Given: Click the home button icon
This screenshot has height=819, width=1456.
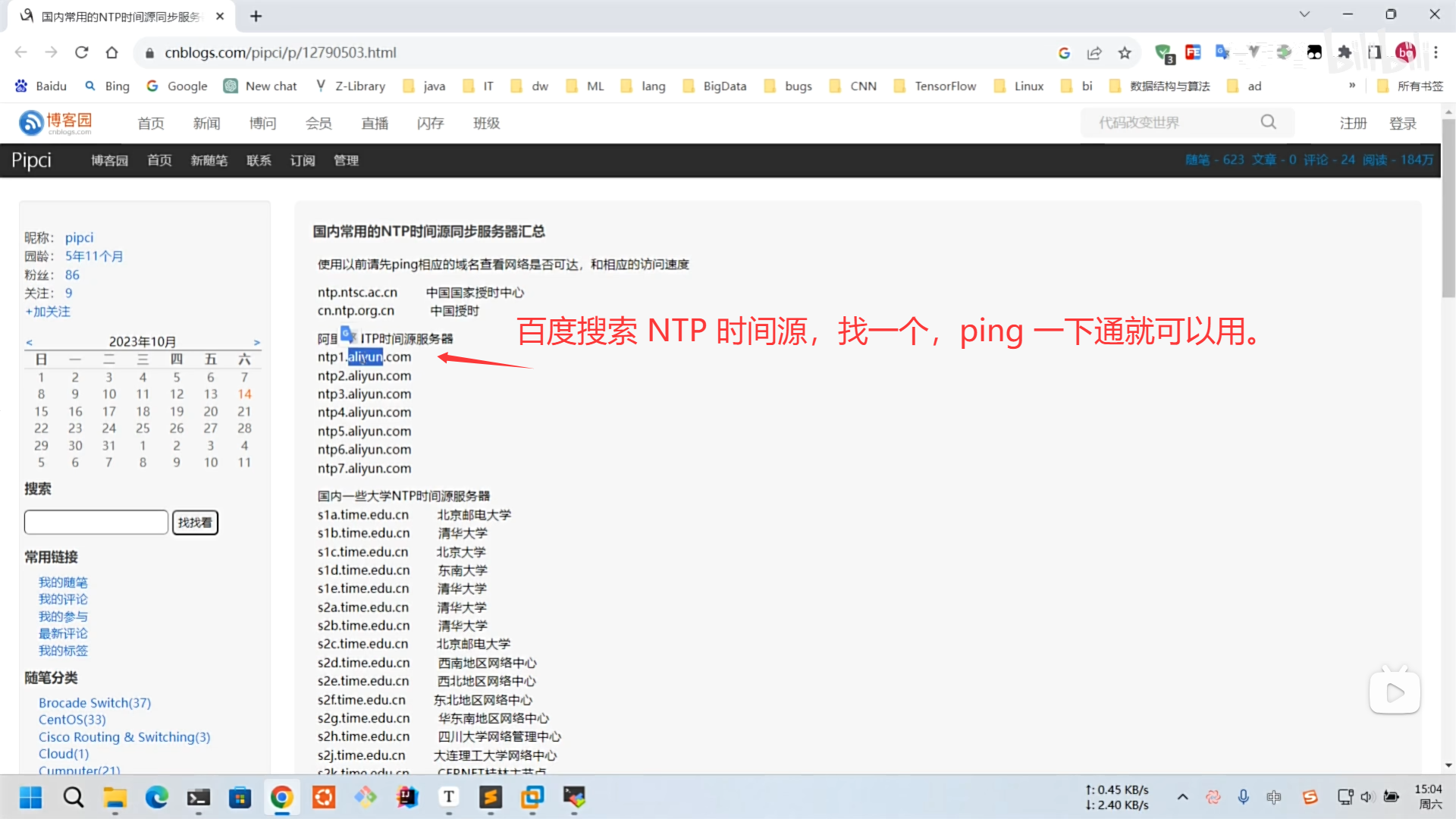Looking at the screenshot, I should pyautogui.click(x=112, y=52).
